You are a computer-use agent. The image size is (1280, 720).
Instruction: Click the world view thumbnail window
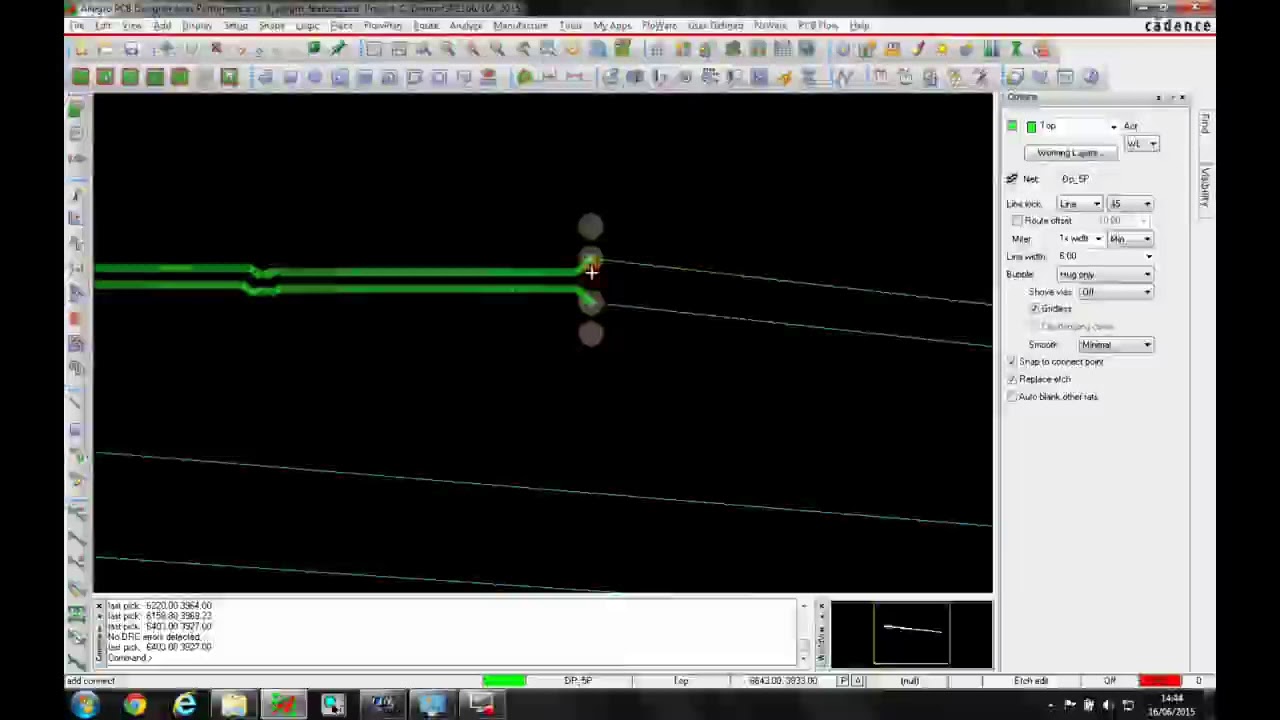pos(911,633)
